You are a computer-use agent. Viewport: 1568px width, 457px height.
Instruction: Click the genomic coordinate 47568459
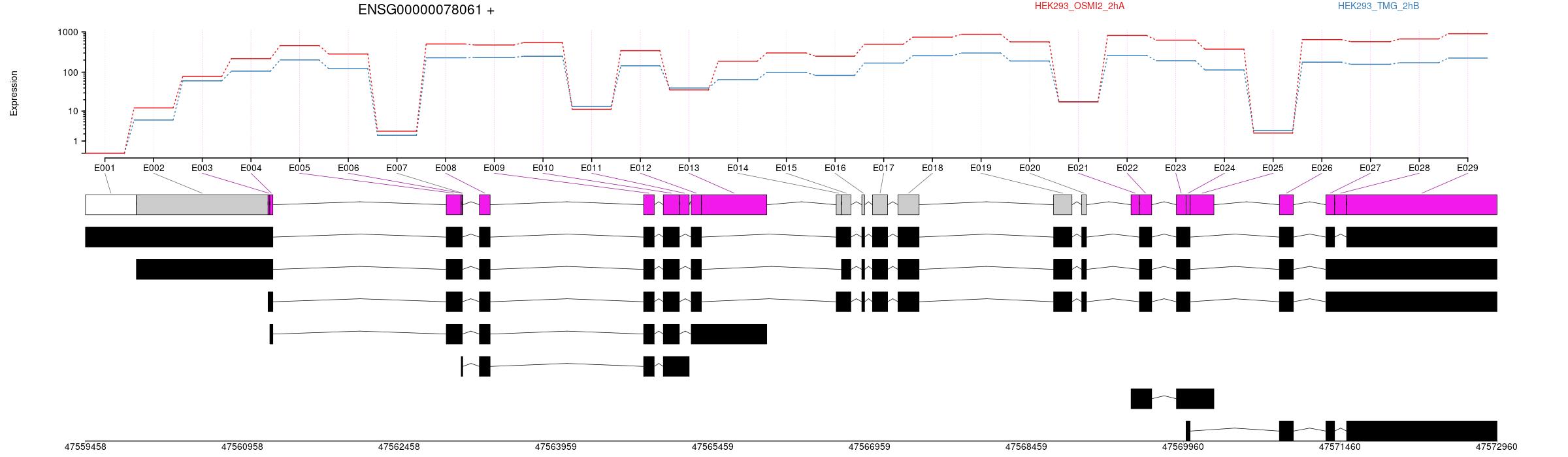1026,447
